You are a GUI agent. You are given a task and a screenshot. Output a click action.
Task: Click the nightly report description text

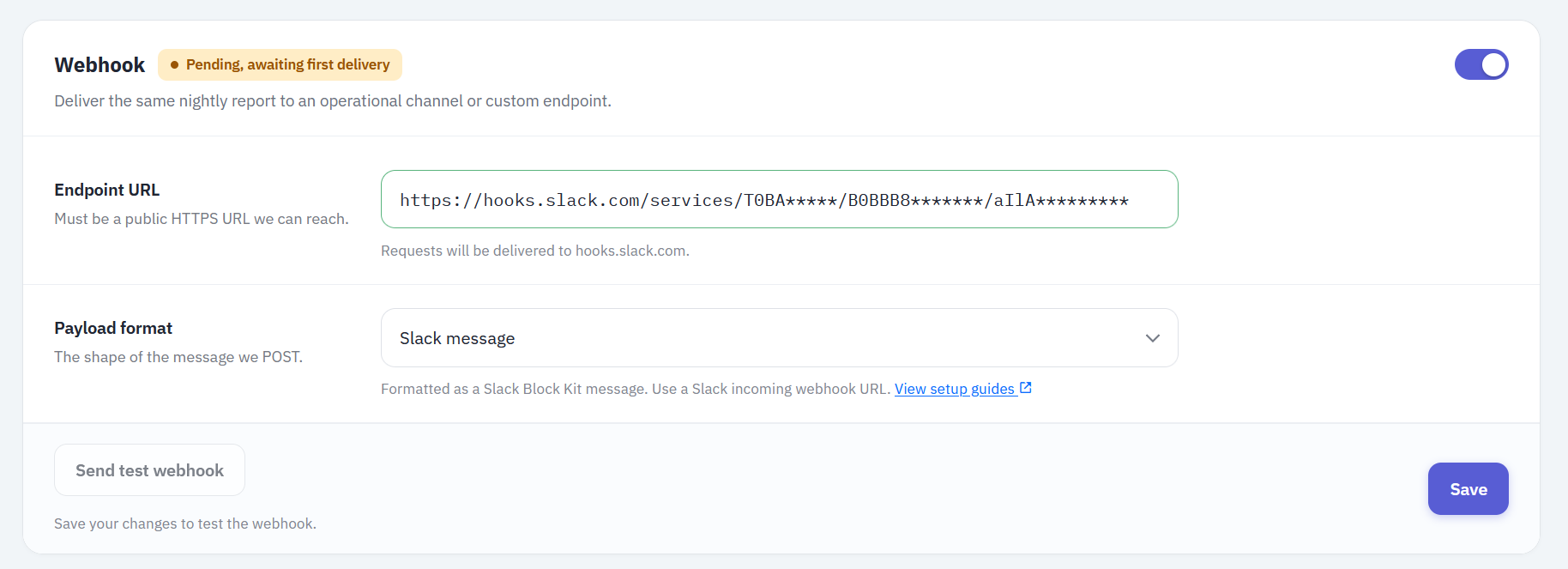pyautogui.click(x=333, y=101)
